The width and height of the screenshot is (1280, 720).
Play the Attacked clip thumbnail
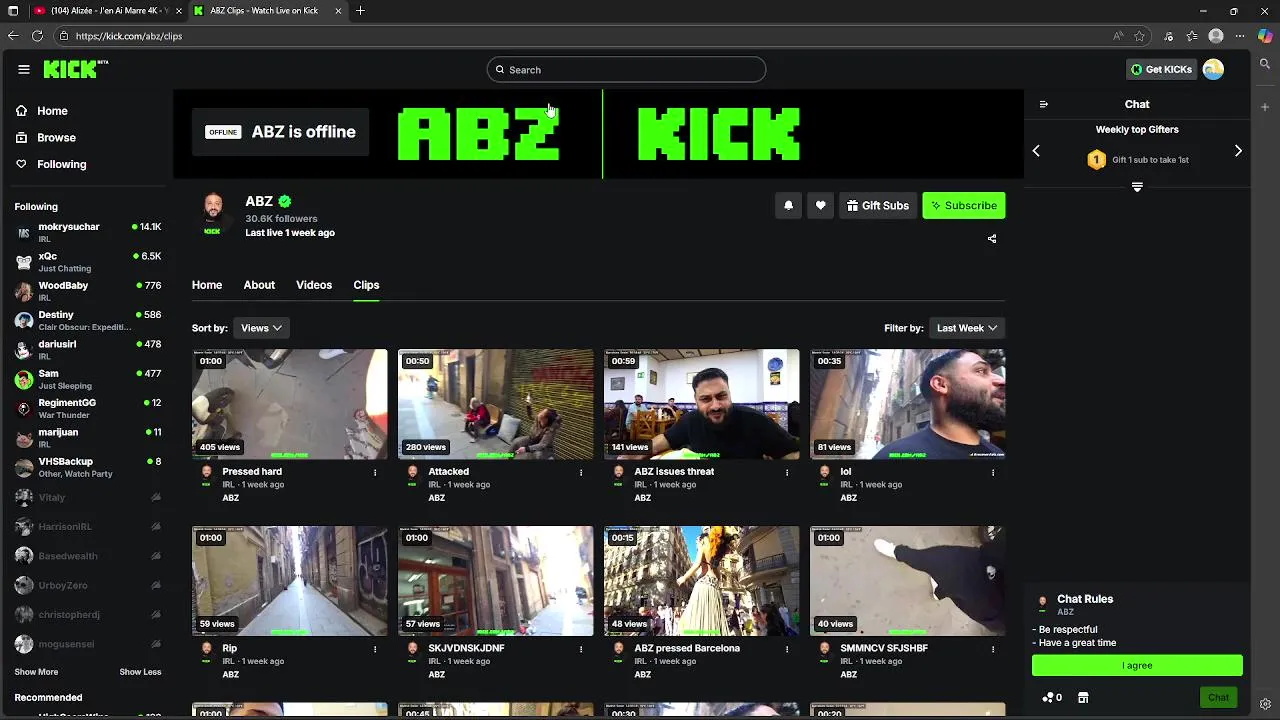pyautogui.click(x=495, y=404)
